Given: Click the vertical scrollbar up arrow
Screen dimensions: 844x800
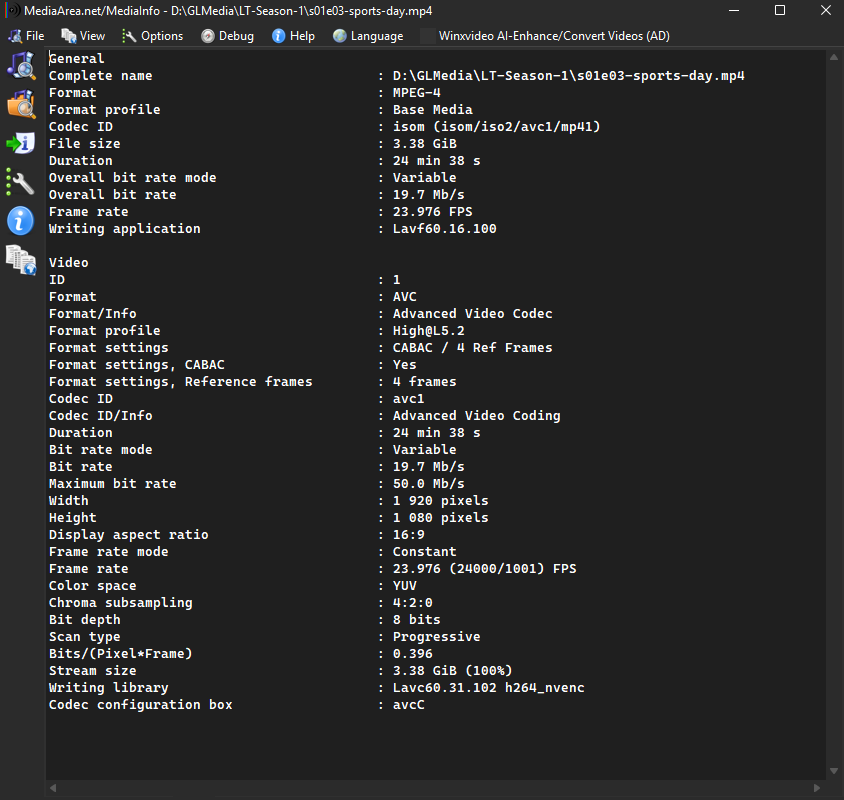Looking at the screenshot, I should coord(834,57).
